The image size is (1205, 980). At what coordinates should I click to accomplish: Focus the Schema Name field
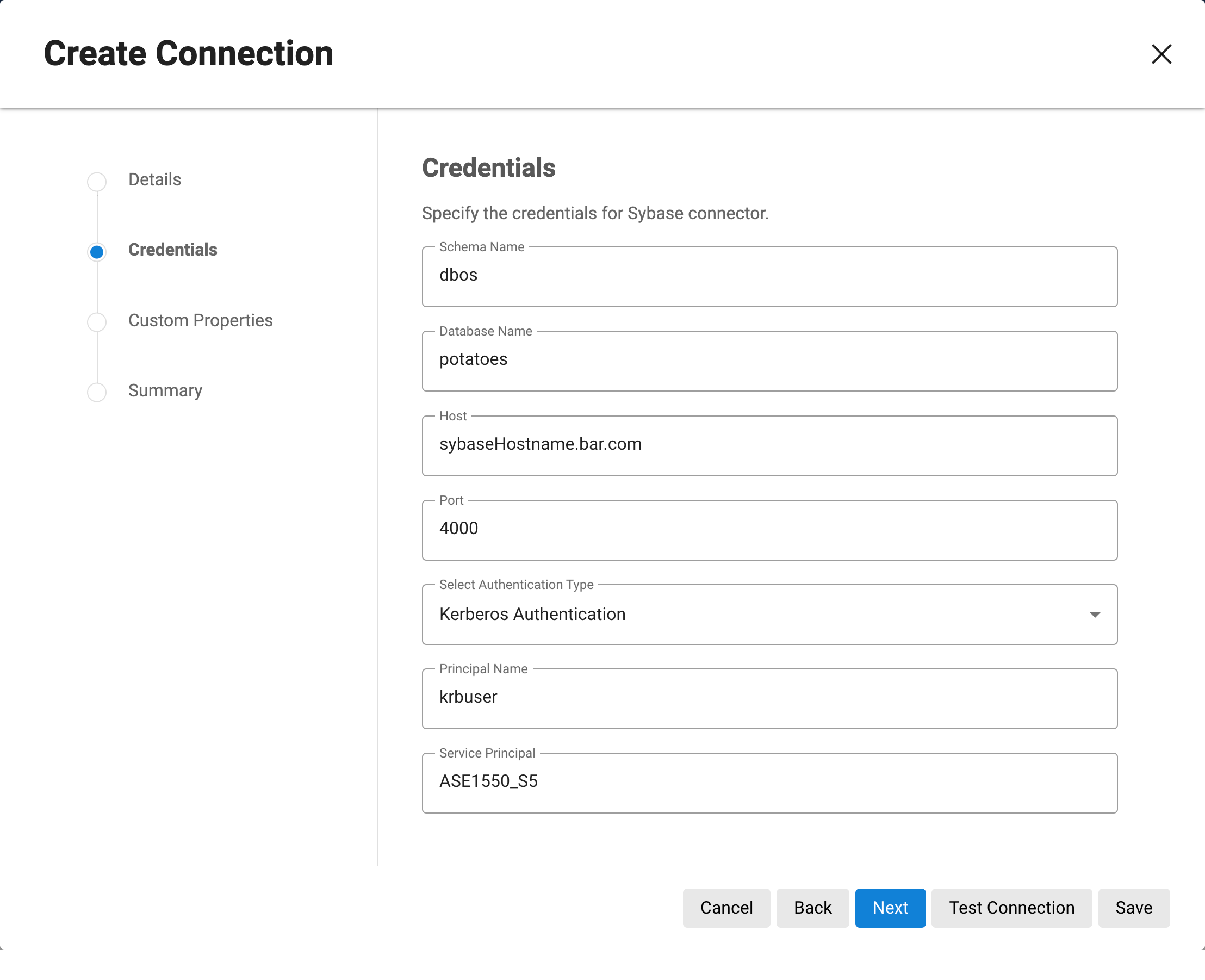[x=769, y=276]
